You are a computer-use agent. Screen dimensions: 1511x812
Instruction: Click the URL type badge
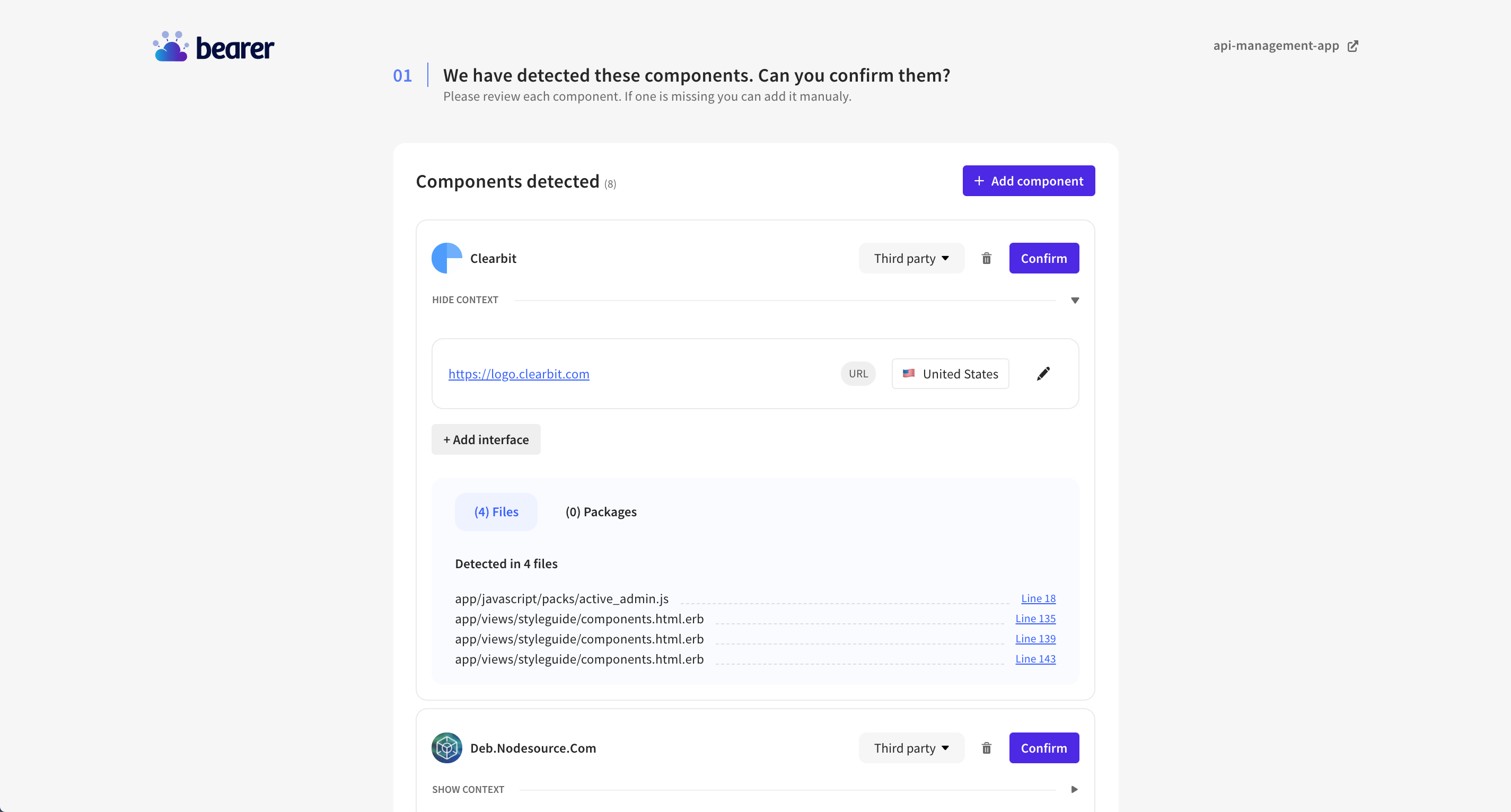tap(858, 374)
